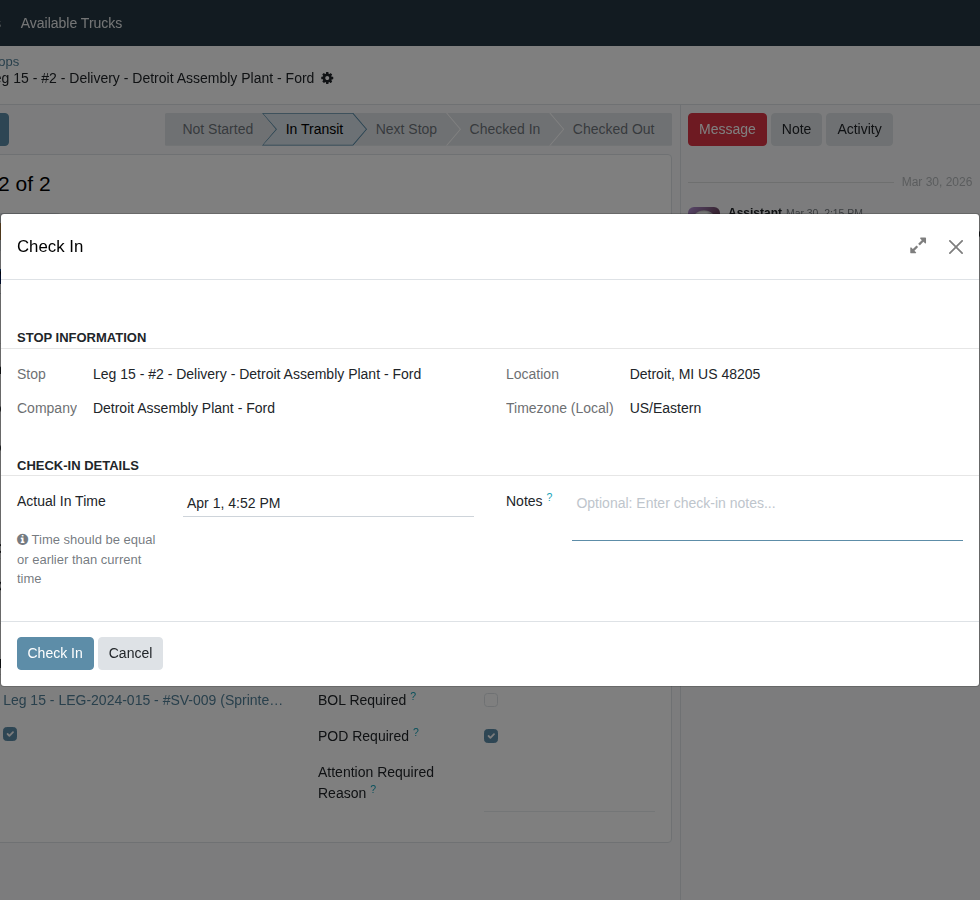Click Notes help question mark
This screenshot has height=900, width=980.
pos(549,497)
